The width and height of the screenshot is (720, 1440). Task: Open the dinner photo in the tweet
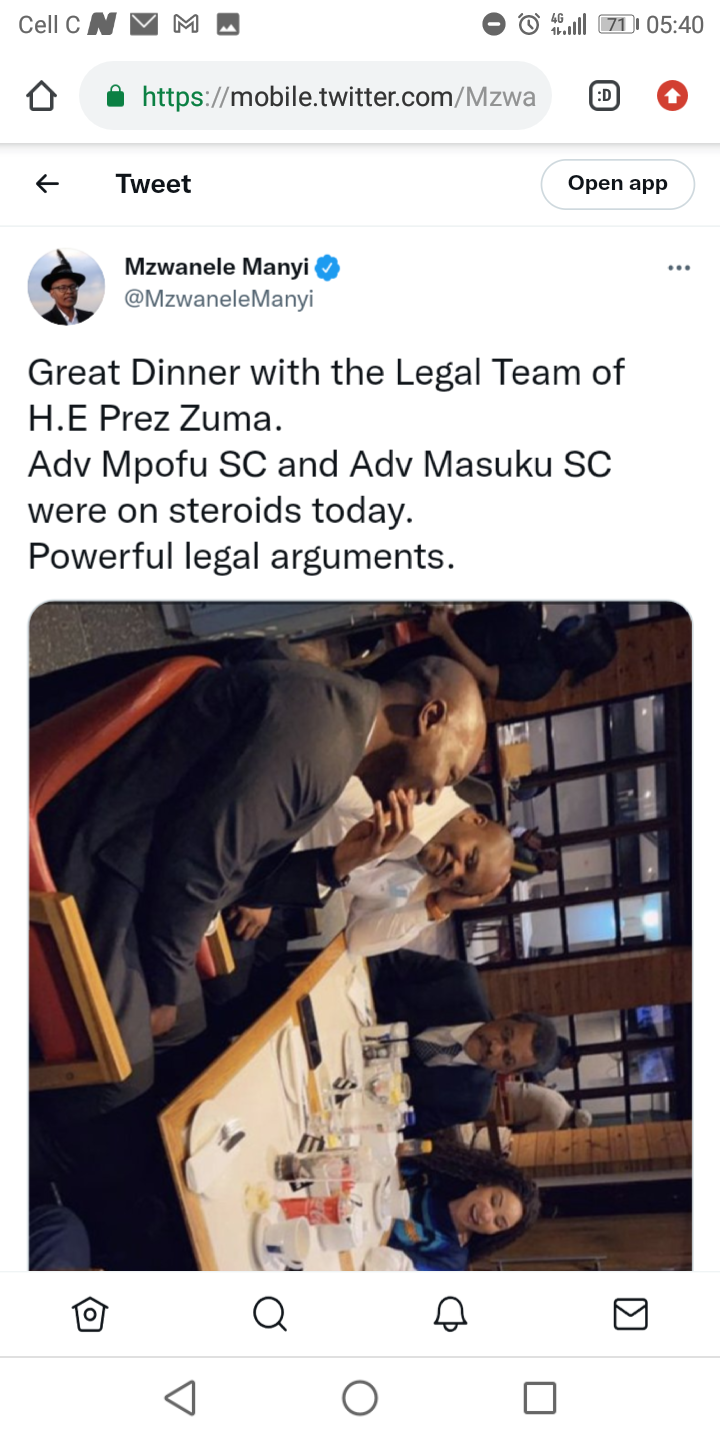click(360, 936)
